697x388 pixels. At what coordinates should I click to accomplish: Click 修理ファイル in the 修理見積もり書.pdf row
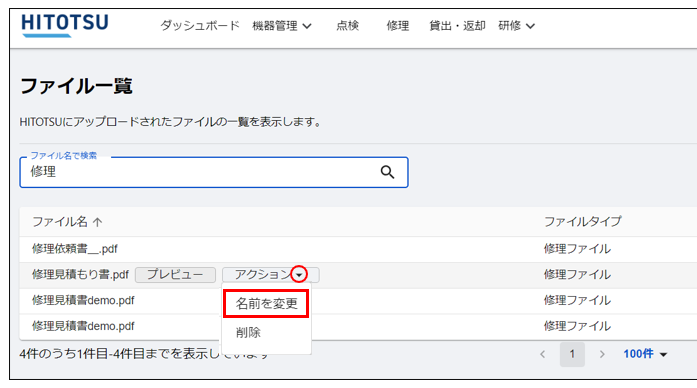pos(577,275)
